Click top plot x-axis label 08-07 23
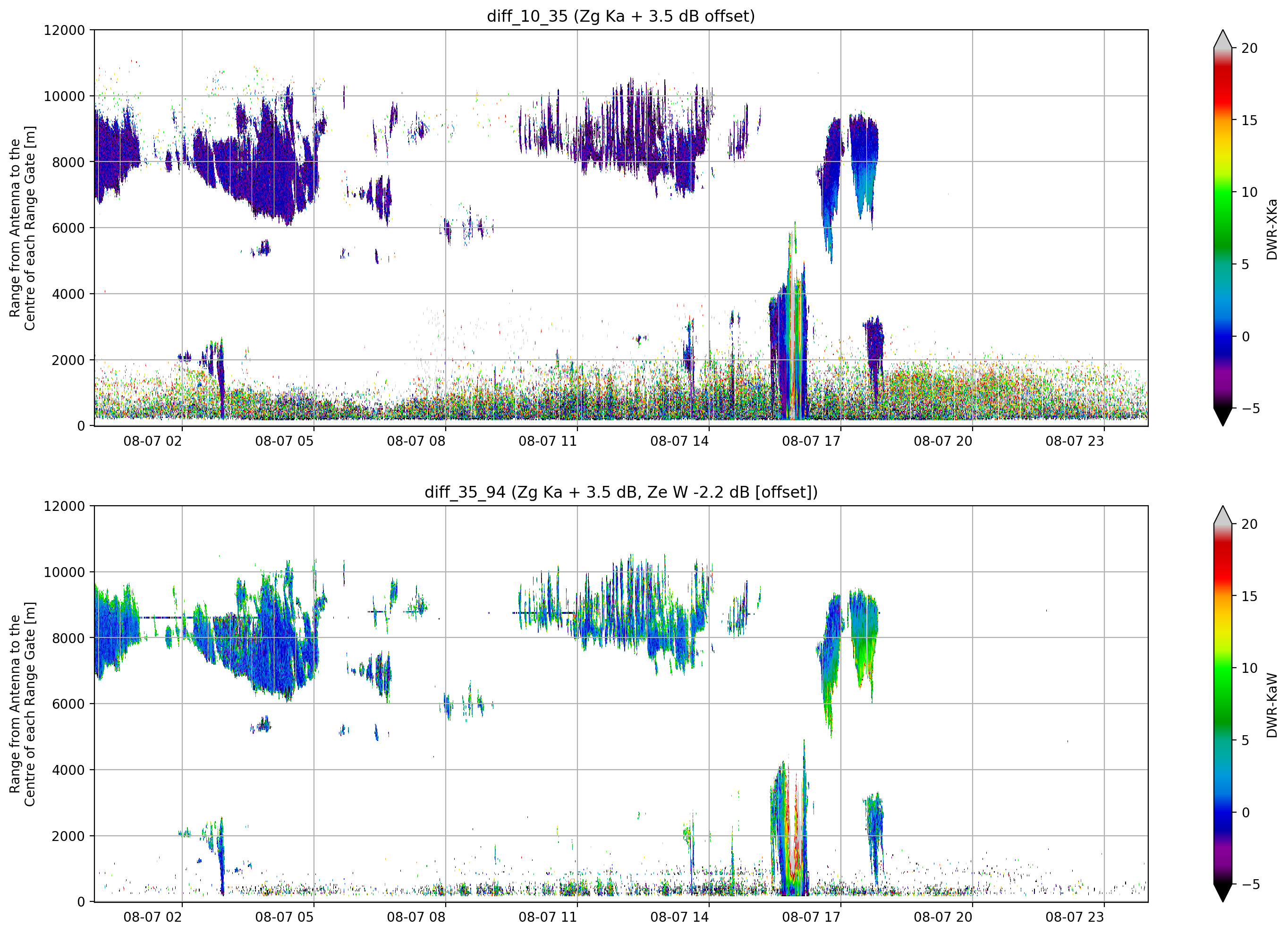 pyautogui.click(x=1075, y=442)
